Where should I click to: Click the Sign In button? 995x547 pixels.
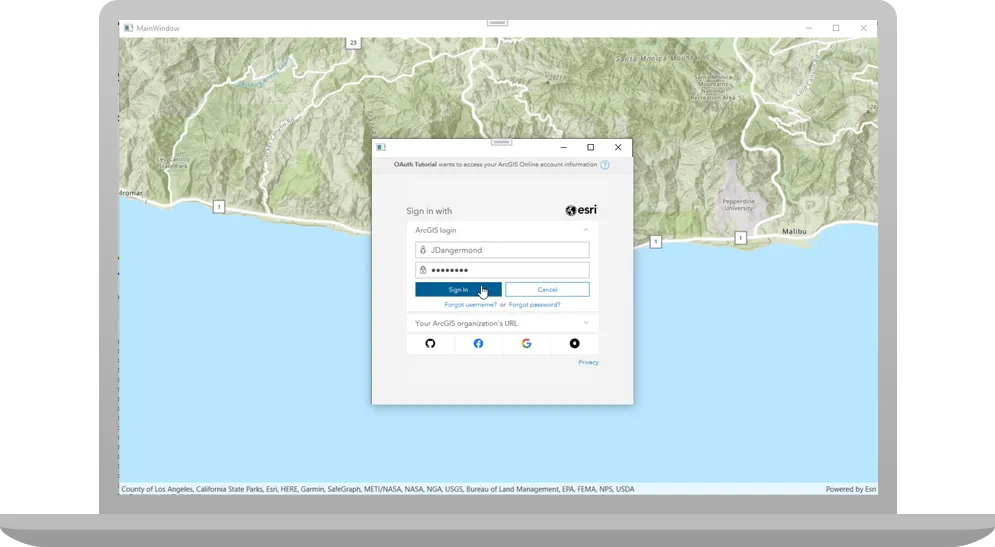click(x=458, y=289)
